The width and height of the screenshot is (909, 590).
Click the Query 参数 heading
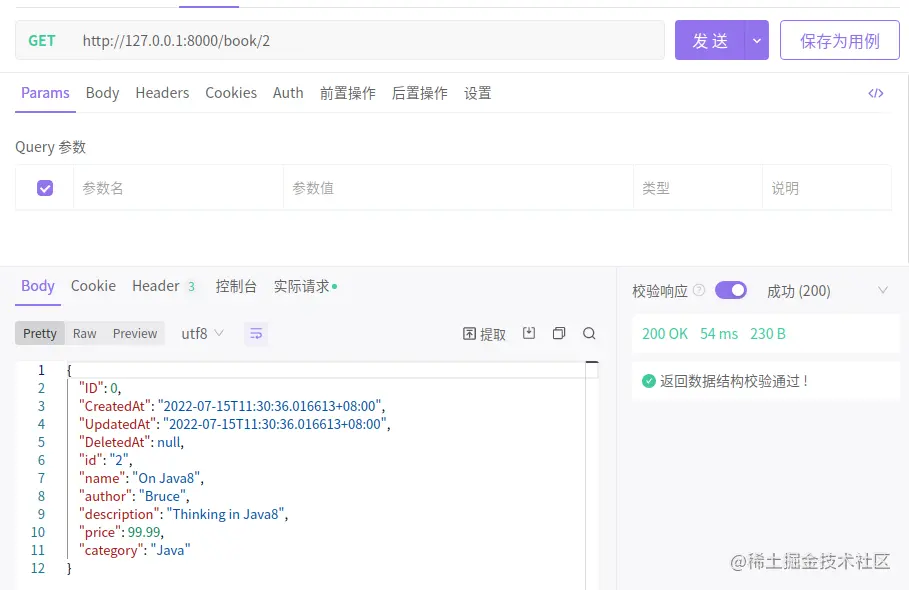(x=50, y=147)
